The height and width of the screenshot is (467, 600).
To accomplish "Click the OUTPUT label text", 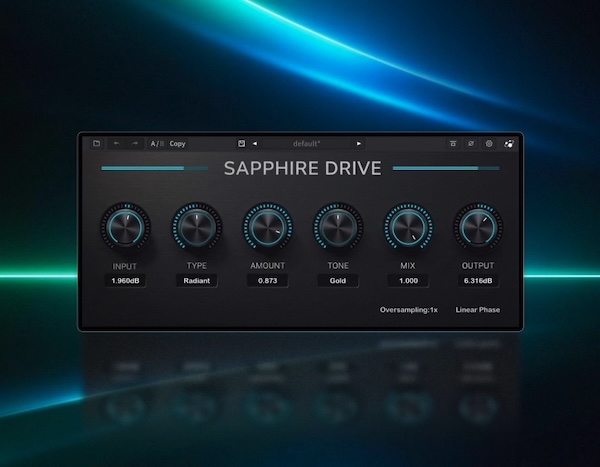I will pyautogui.click(x=478, y=266).
